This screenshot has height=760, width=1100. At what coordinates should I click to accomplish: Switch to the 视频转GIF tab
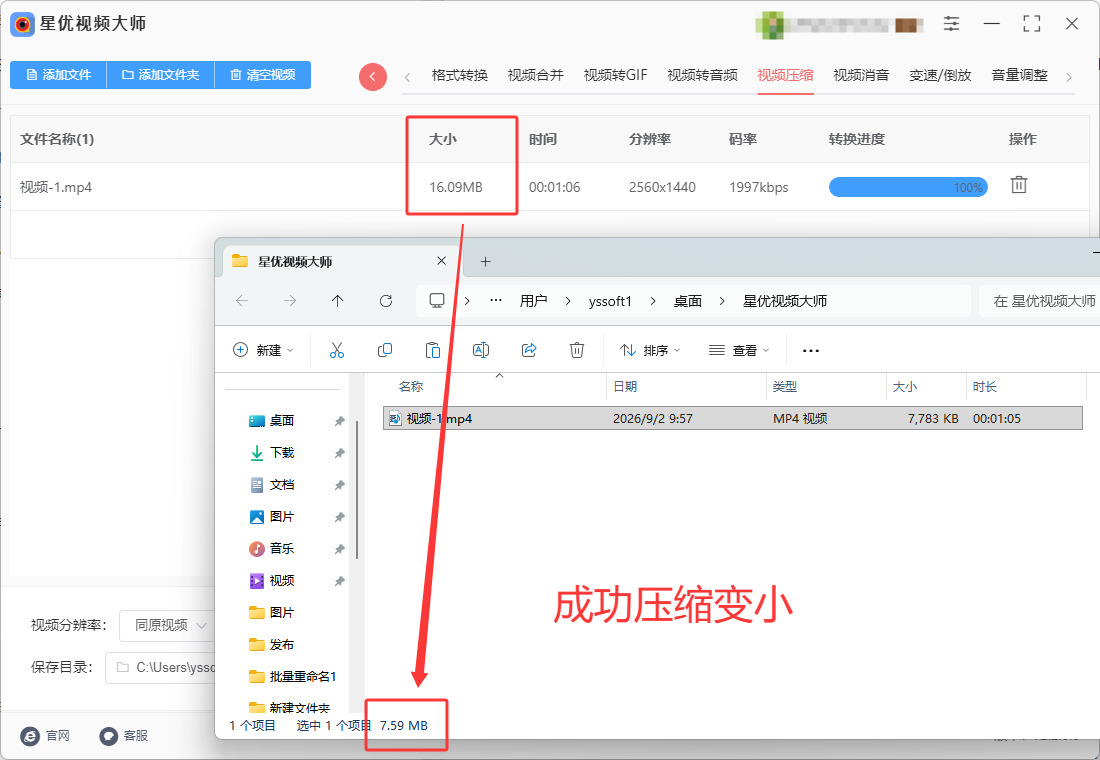point(615,75)
